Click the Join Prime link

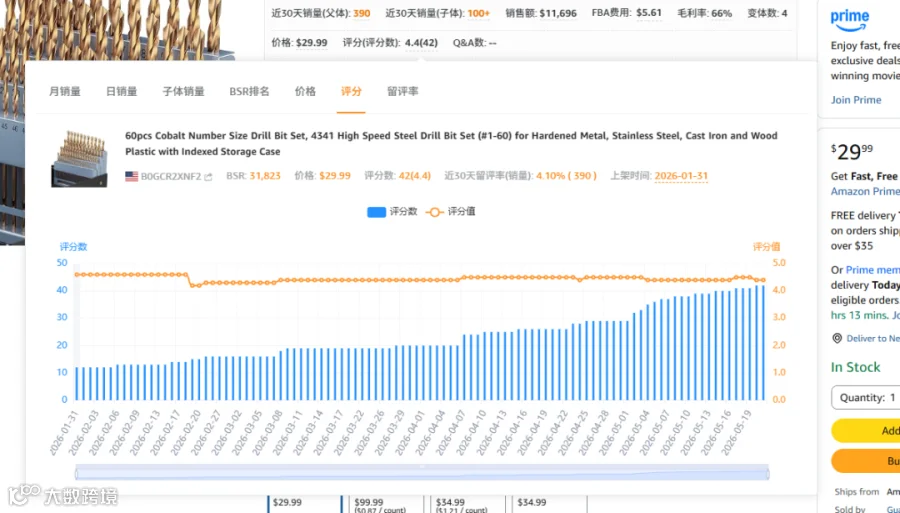(x=855, y=100)
